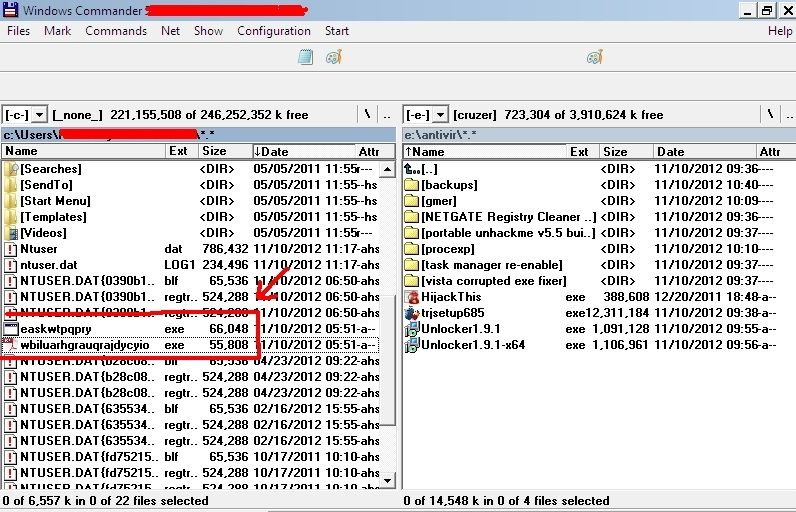796x512 pixels.
Task: Open the [-c-] drive dropdown in left panel
Action: 25,115
